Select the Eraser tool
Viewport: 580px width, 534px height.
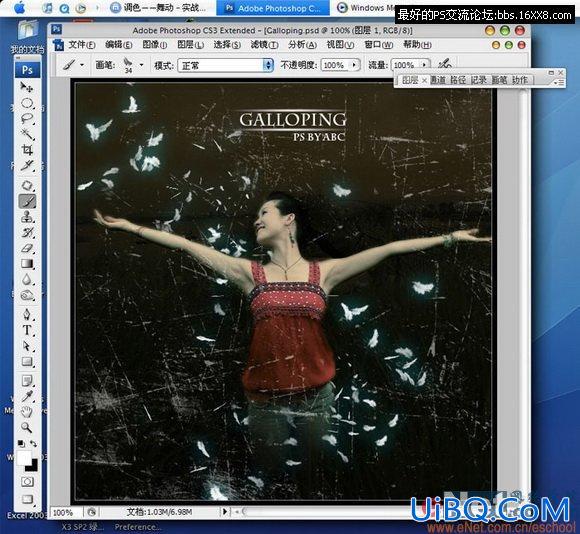[27, 248]
